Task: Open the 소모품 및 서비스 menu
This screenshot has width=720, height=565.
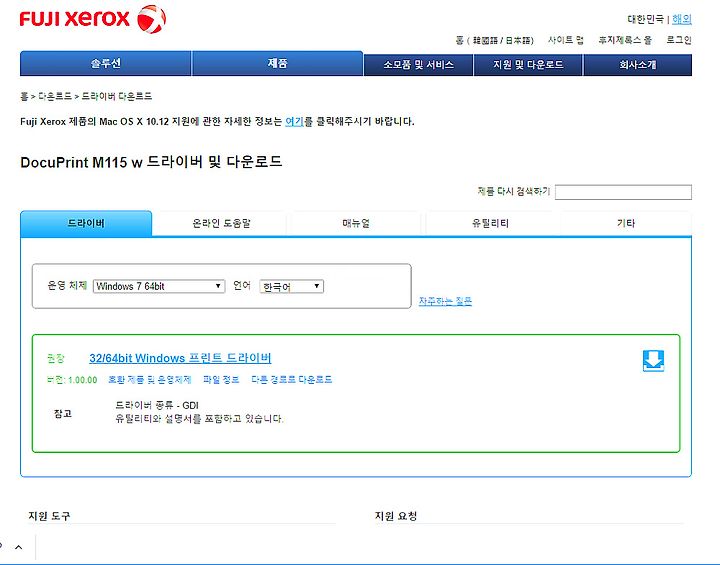Action: 418,65
